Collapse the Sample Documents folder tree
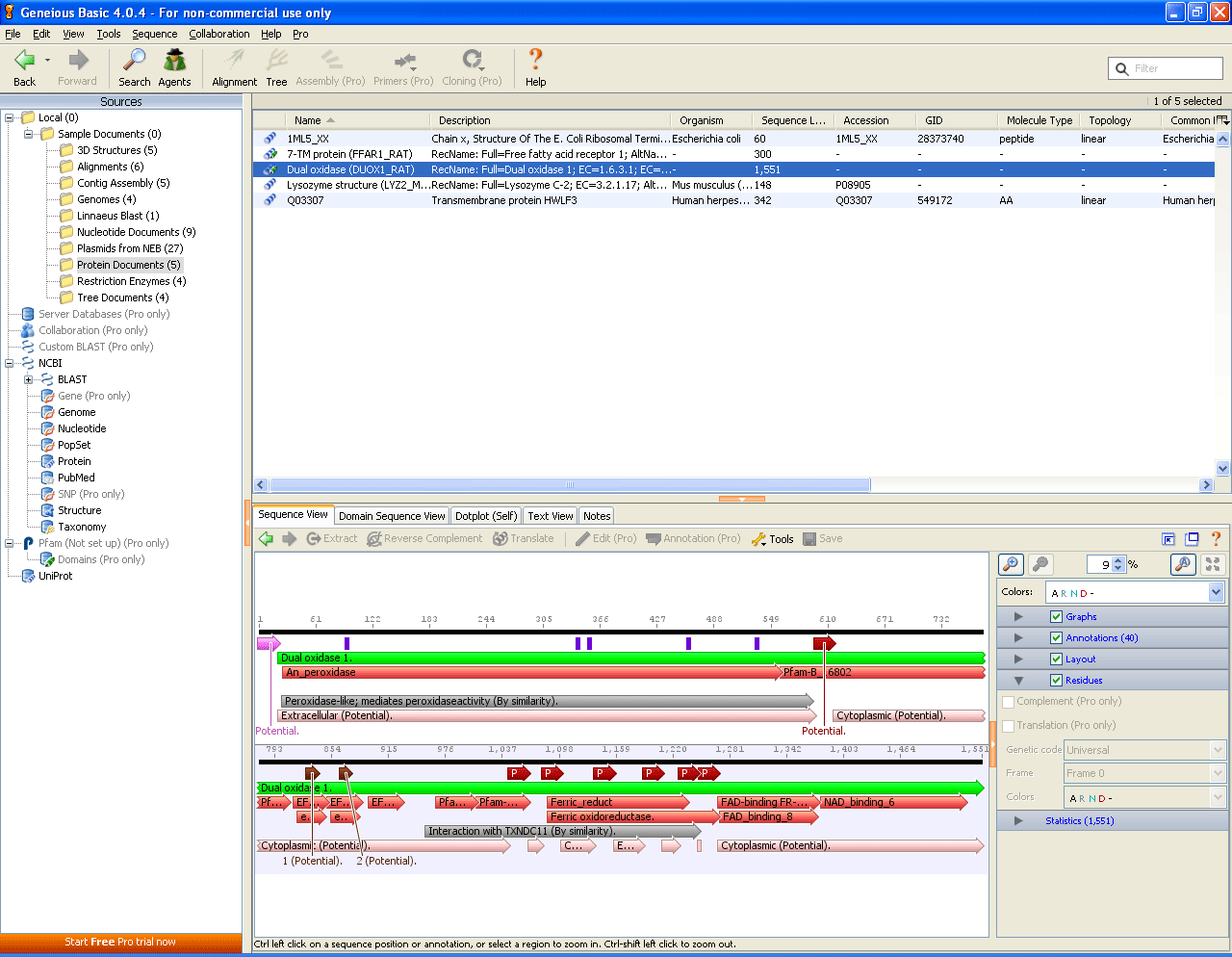 point(29,135)
